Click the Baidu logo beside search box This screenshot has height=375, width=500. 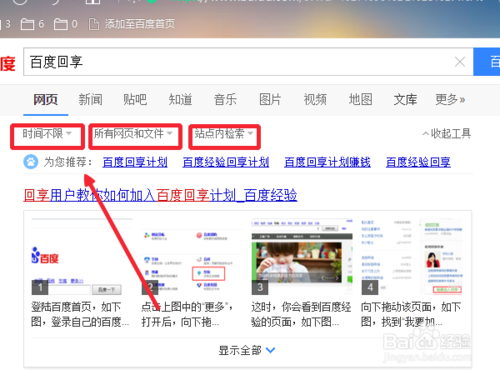tap(7, 63)
